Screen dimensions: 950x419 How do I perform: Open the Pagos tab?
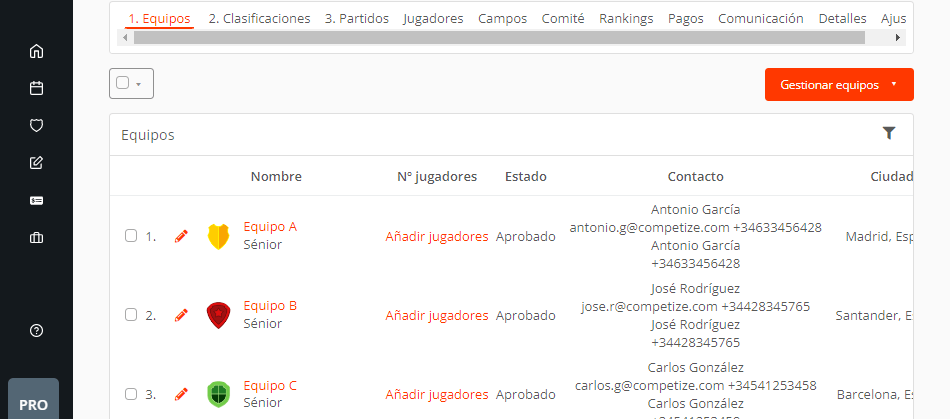[x=686, y=19]
